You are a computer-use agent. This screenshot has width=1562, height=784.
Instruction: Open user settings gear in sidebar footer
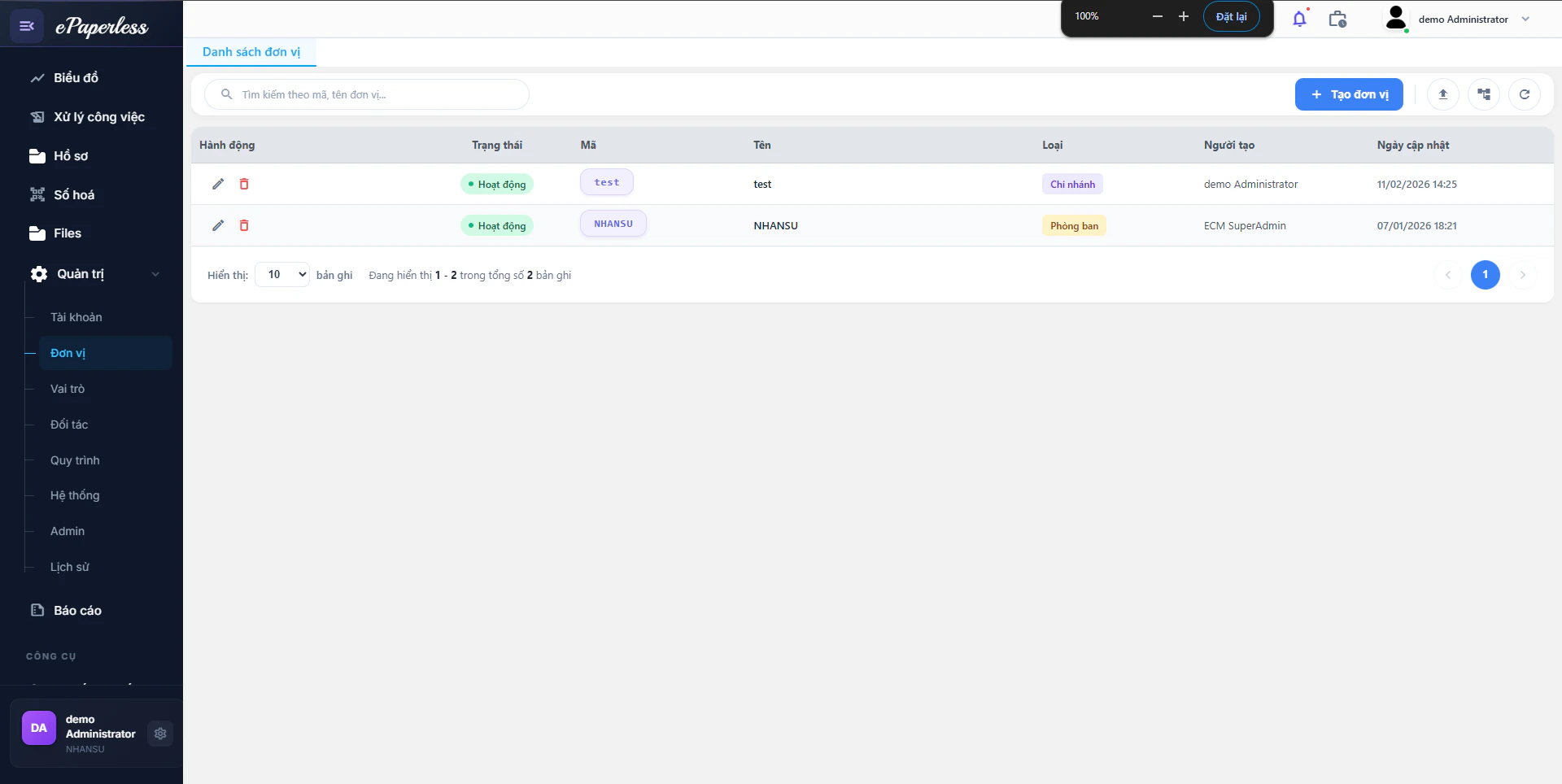click(160, 734)
